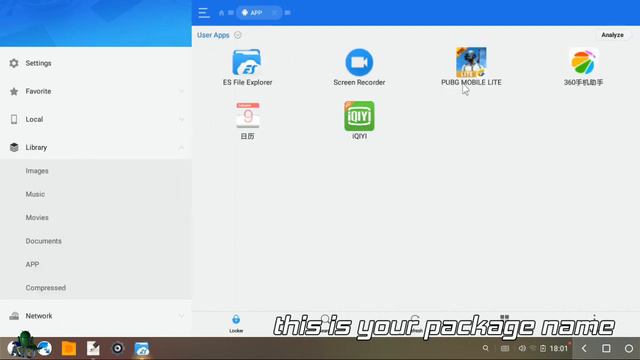Open ES File Explorer icon in taskbar
640x360 pixels.
142,349
